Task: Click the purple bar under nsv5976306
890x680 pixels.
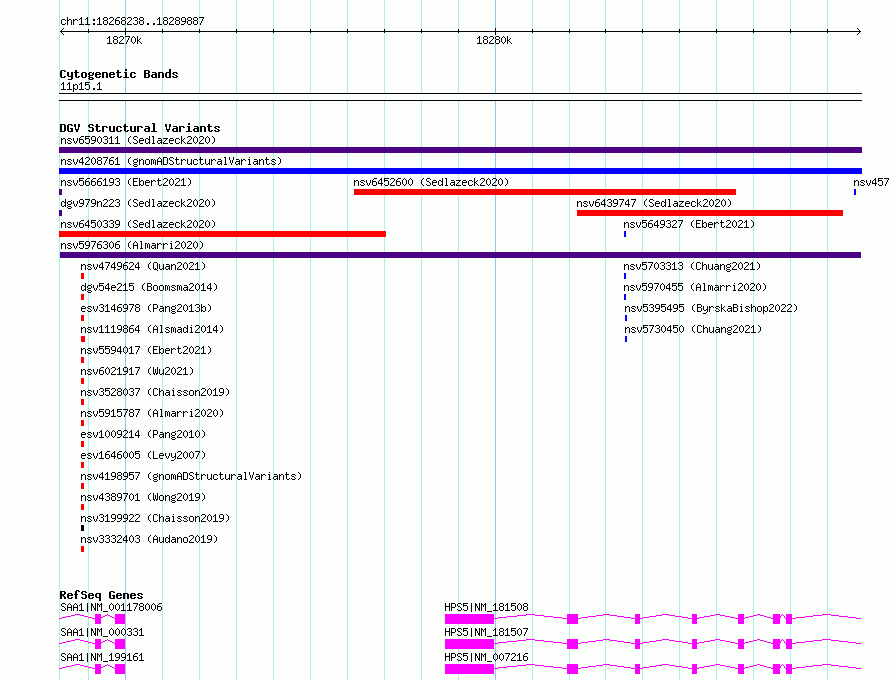Action: click(x=460, y=255)
